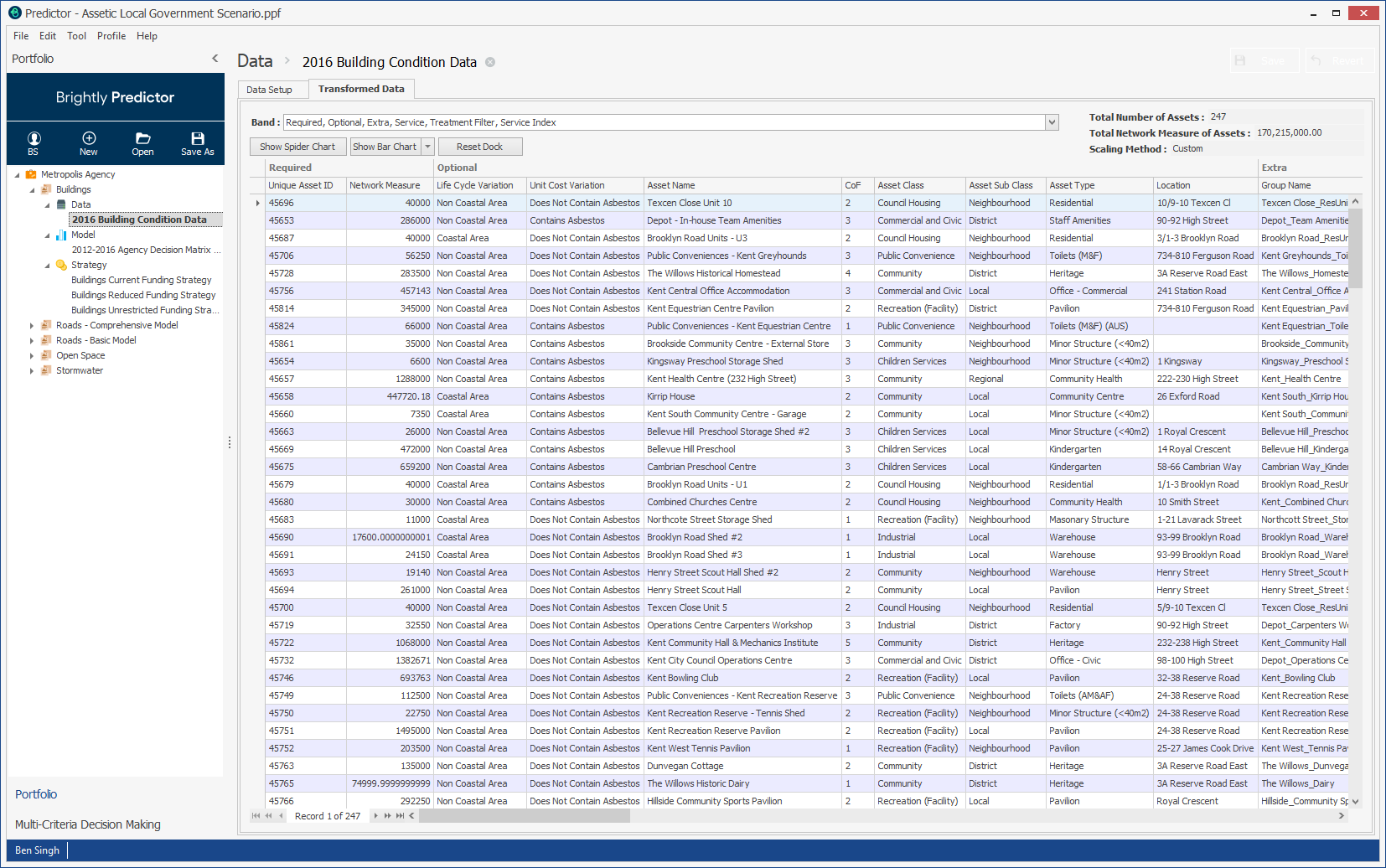Select the BS profile icon in sidebar
1386x868 pixels.
[x=33, y=142]
